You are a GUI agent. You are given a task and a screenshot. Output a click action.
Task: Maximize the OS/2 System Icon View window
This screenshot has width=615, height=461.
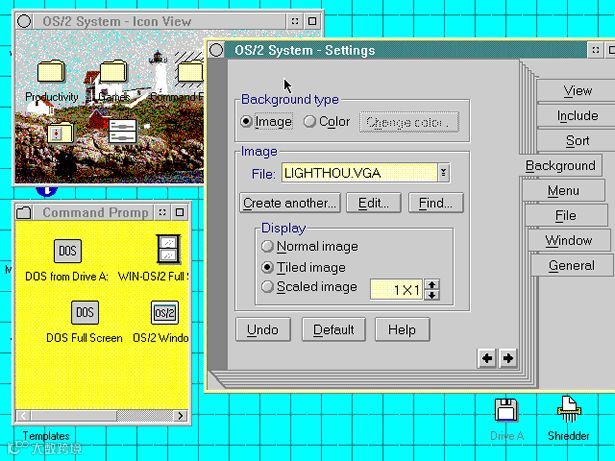[312, 21]
